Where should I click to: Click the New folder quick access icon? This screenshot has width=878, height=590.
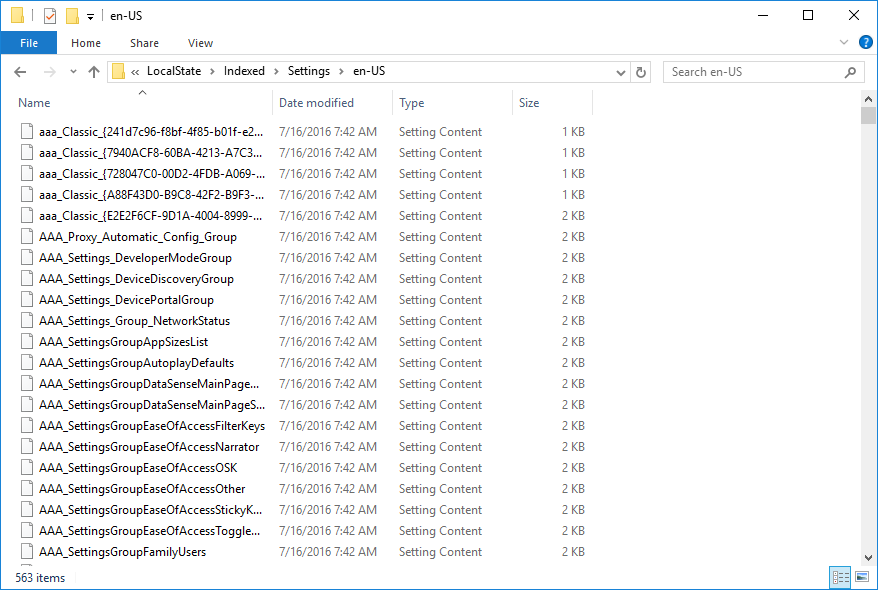(72, 16)
